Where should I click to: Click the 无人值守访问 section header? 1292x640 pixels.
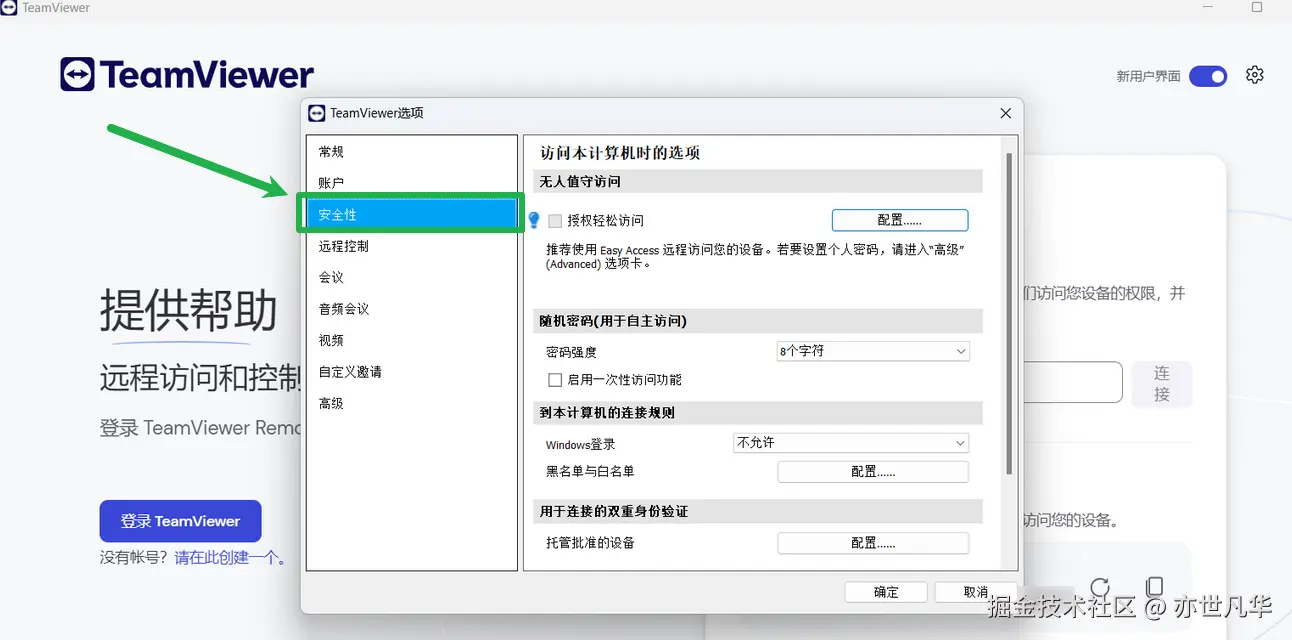pos(760,181)
